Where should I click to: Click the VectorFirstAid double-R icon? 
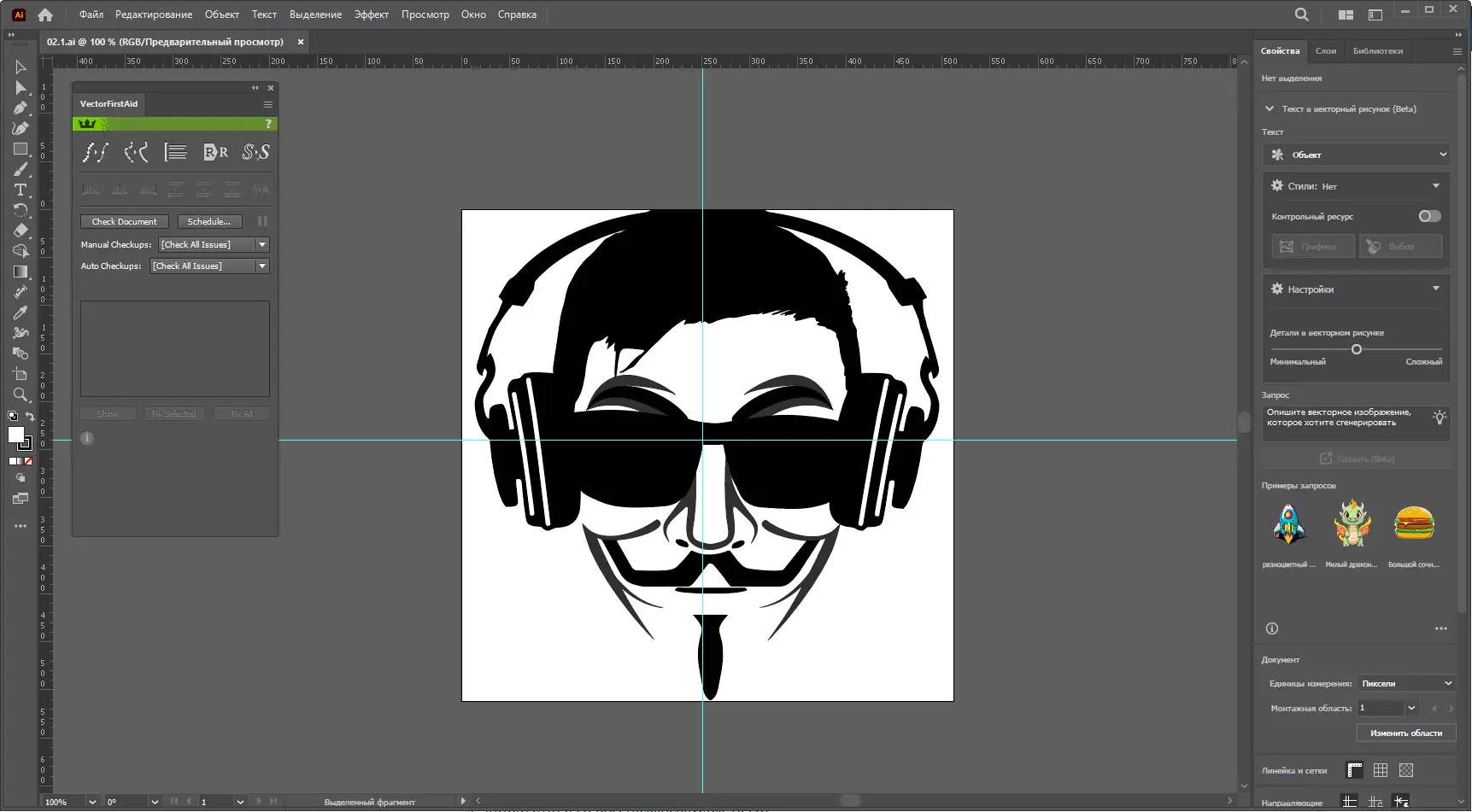point(215,152)
